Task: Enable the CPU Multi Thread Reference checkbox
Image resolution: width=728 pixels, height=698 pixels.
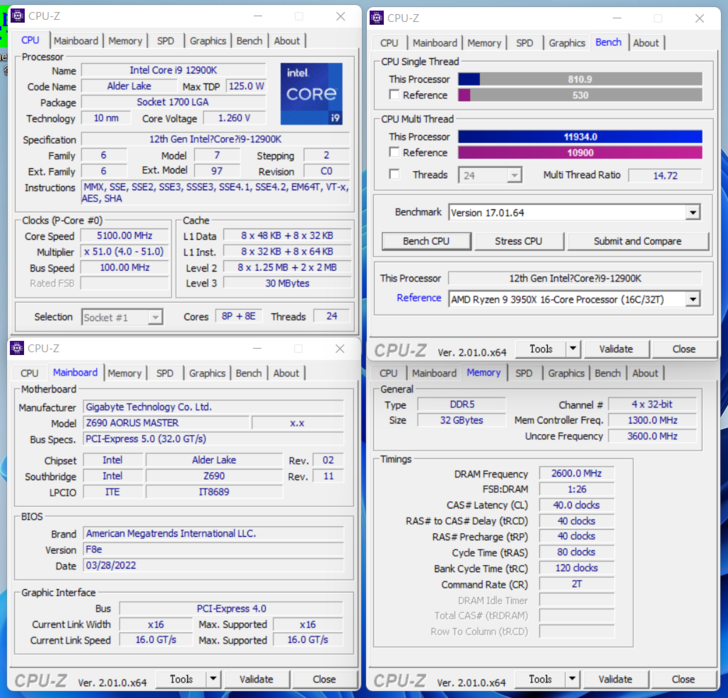Action: click(395, 153)
